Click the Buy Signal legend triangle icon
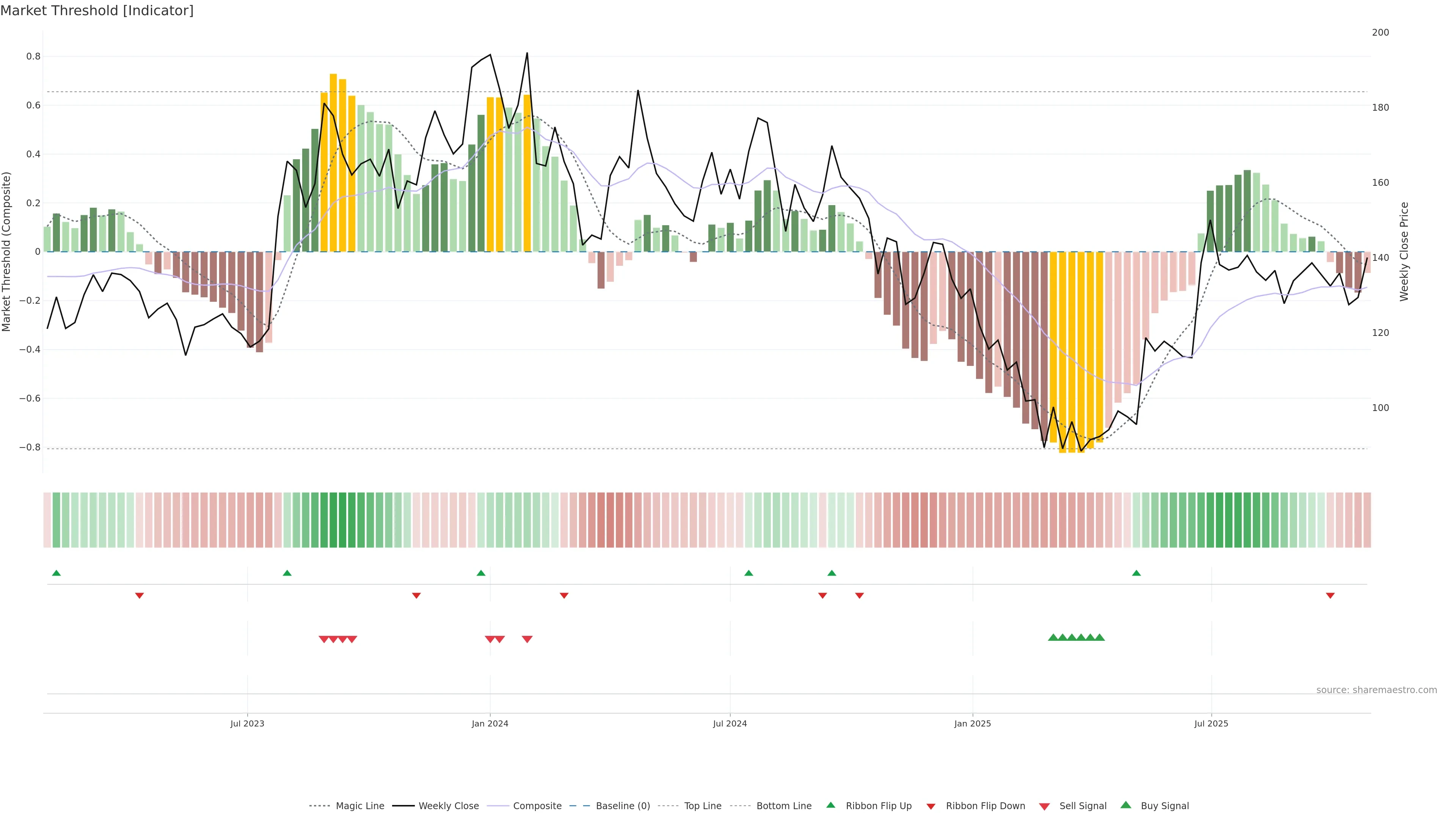The height and width of the screenshot is (819, 1456). [x=1126, y=805]
